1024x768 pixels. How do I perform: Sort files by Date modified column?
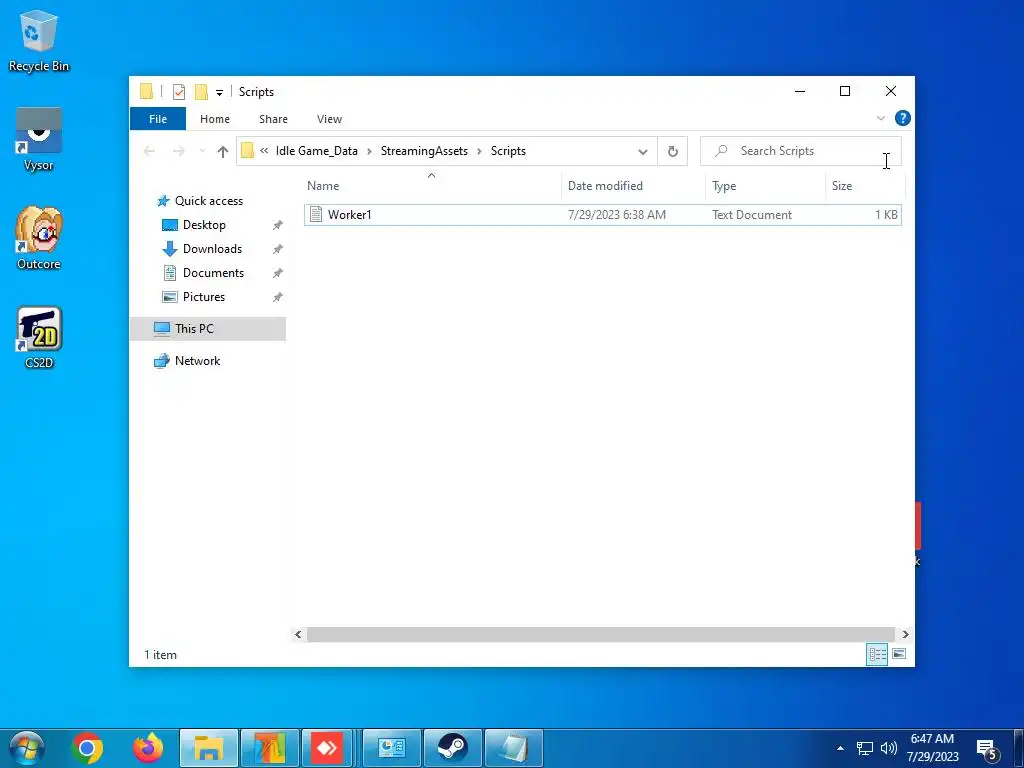point(633,185)
